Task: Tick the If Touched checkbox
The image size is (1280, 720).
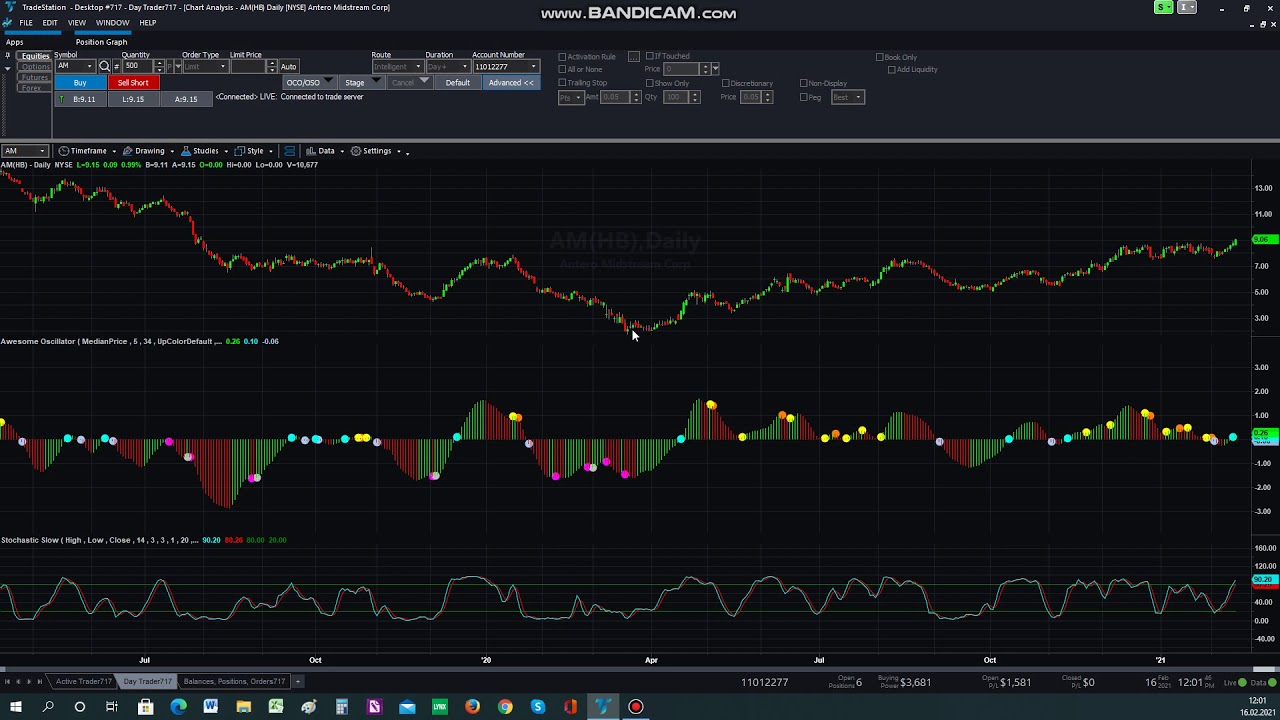Action: pyautogui.click(x=650, y=57)
